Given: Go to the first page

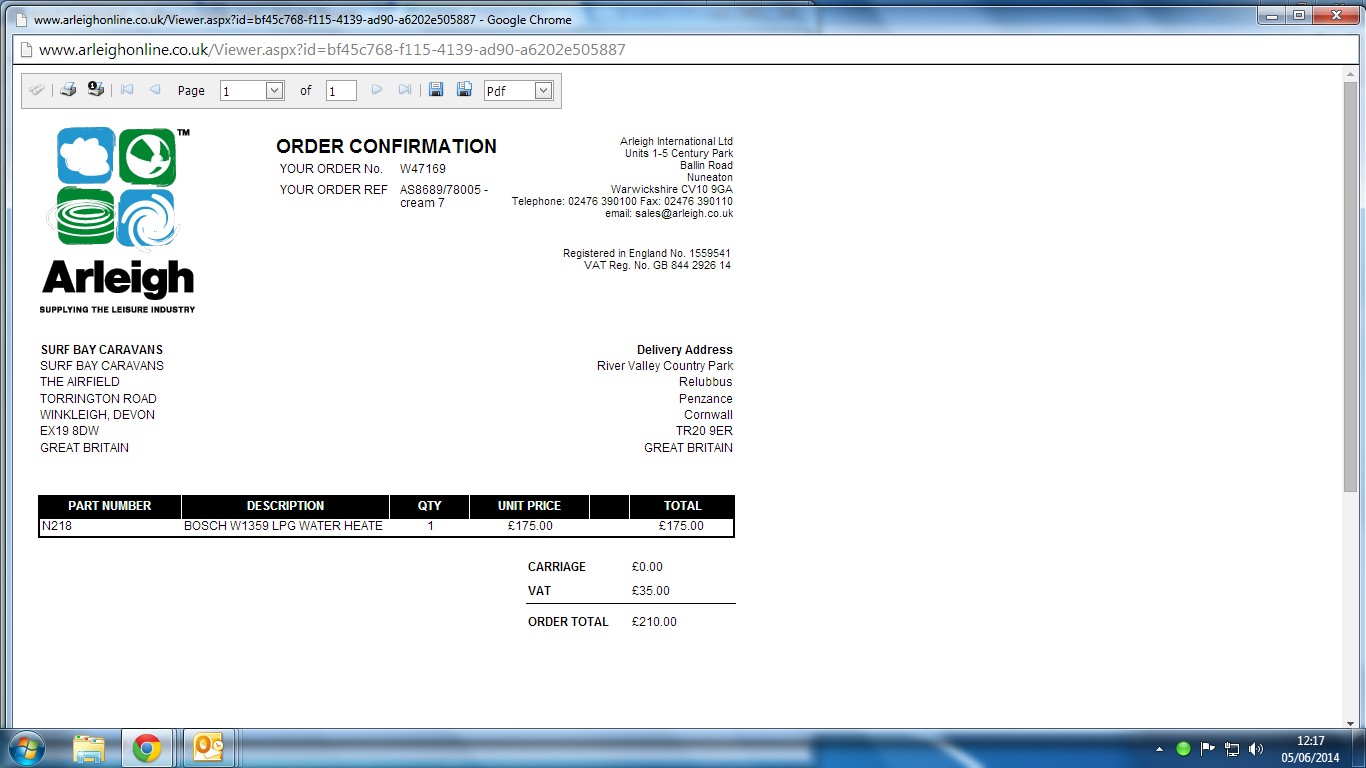Looking at the screenshot, I should 127,90.
